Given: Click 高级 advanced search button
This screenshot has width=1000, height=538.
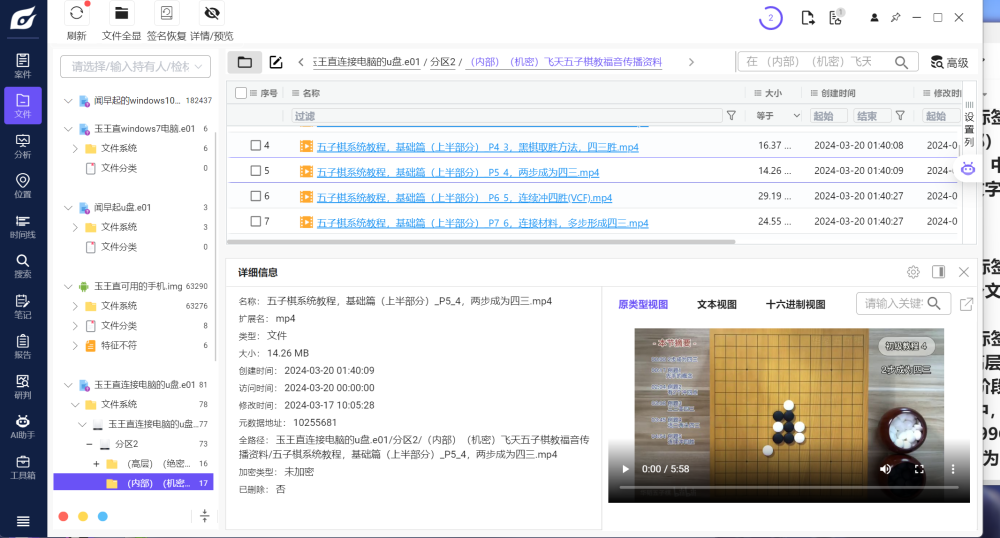Looking at the screenshot, I should coord(948,62).
